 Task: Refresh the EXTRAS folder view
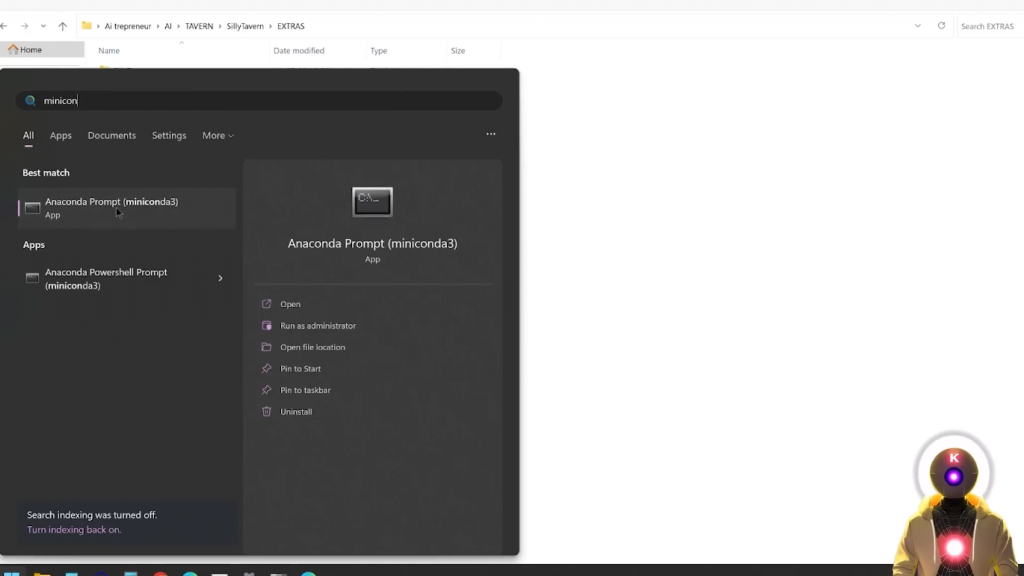tap(941, 26)
